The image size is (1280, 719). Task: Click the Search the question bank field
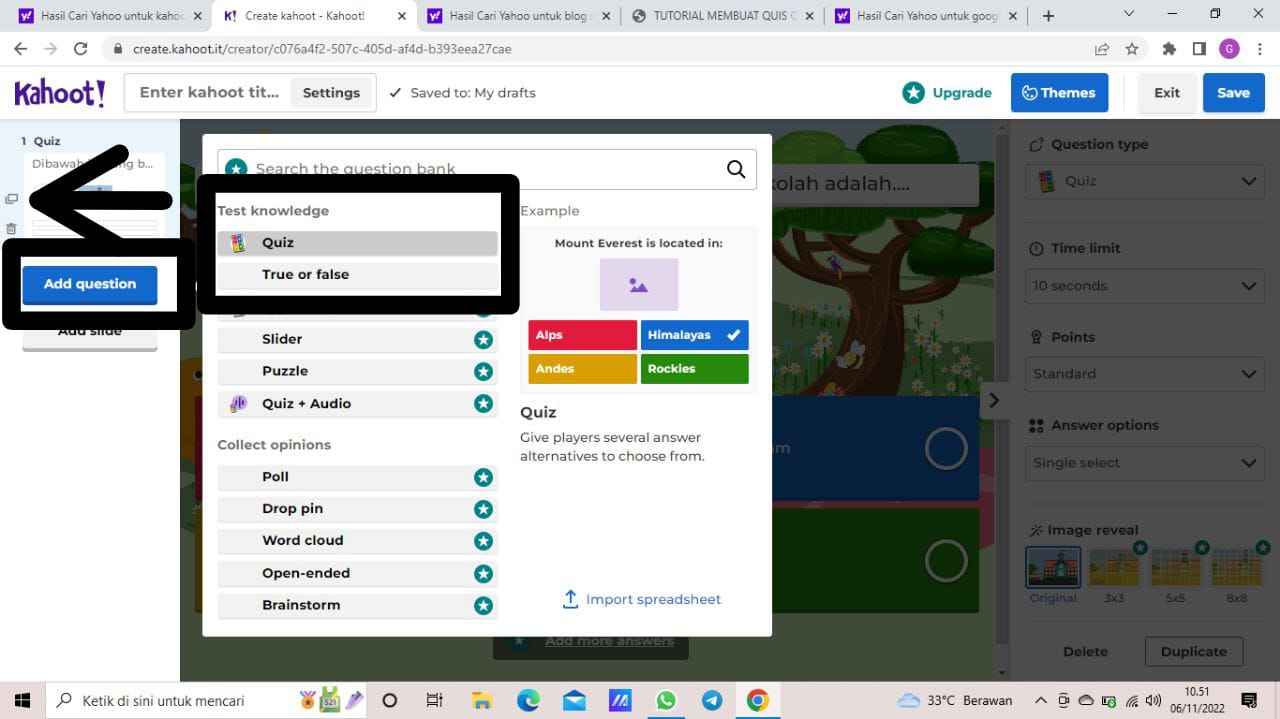tap(487, 169)
